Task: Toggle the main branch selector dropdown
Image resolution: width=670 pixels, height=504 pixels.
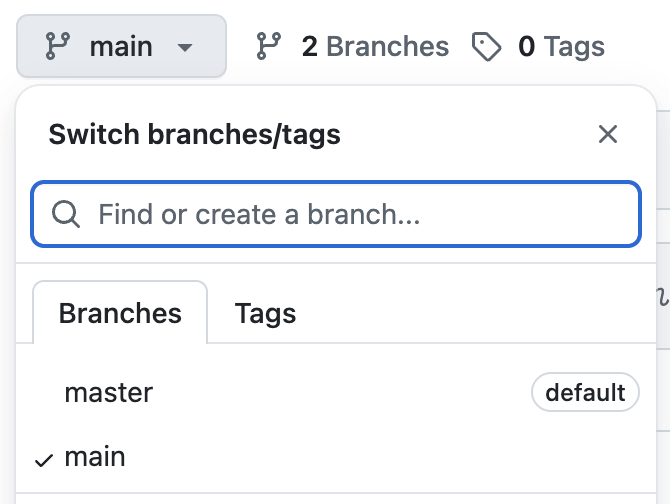Action: (121, 46)
